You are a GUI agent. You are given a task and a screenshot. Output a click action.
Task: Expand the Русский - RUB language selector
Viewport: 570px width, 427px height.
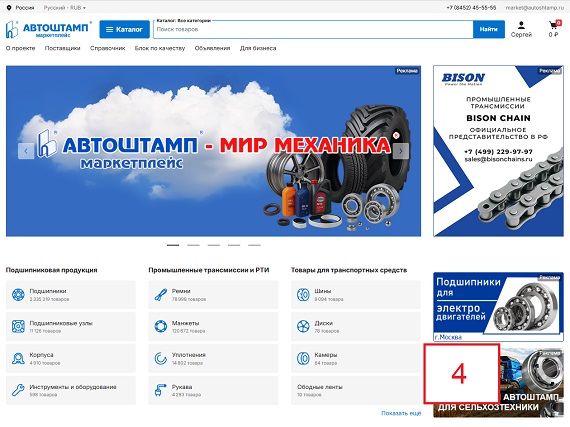[65, 8]
